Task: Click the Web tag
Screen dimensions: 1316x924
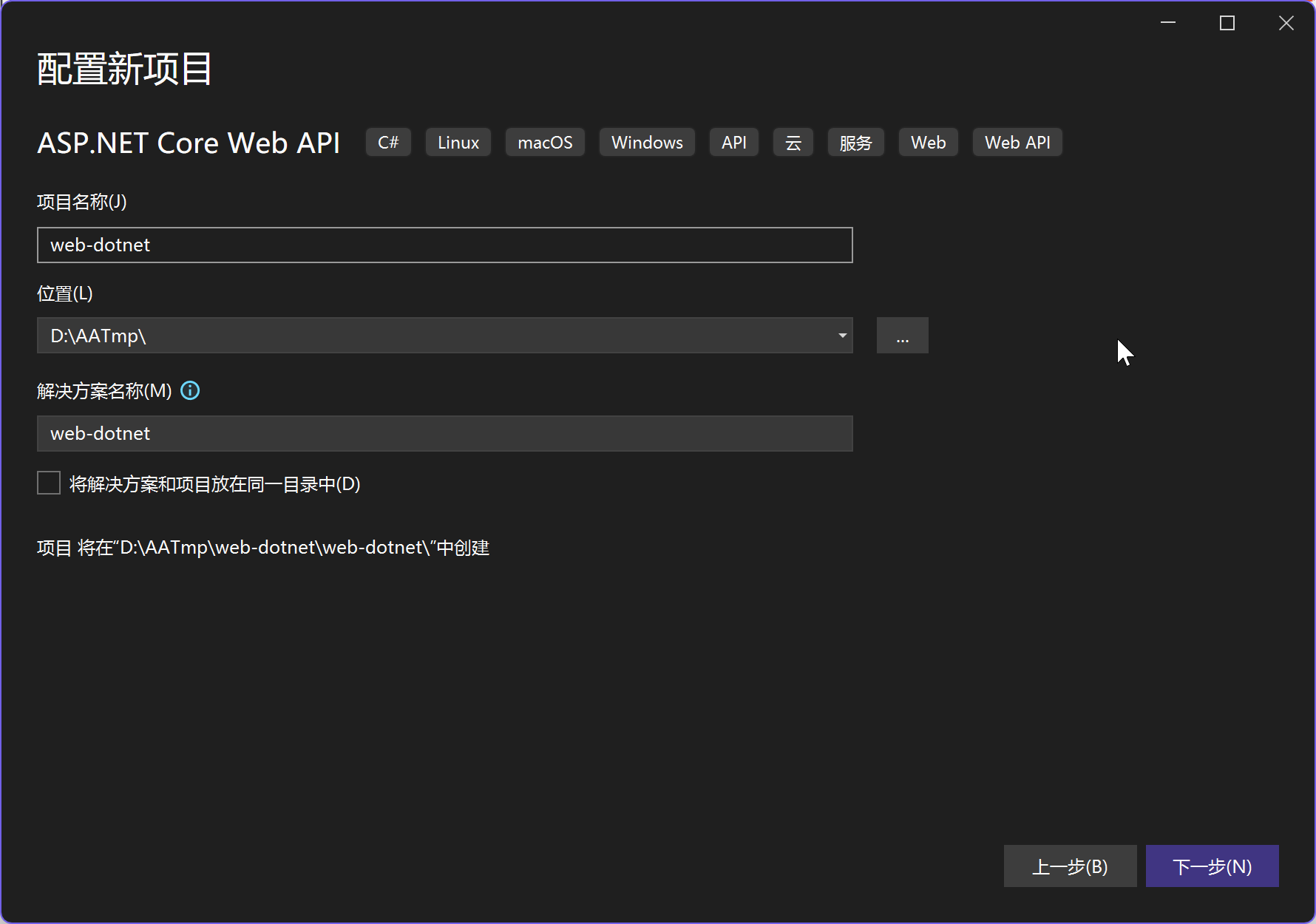Action: [x=929, y=142]
